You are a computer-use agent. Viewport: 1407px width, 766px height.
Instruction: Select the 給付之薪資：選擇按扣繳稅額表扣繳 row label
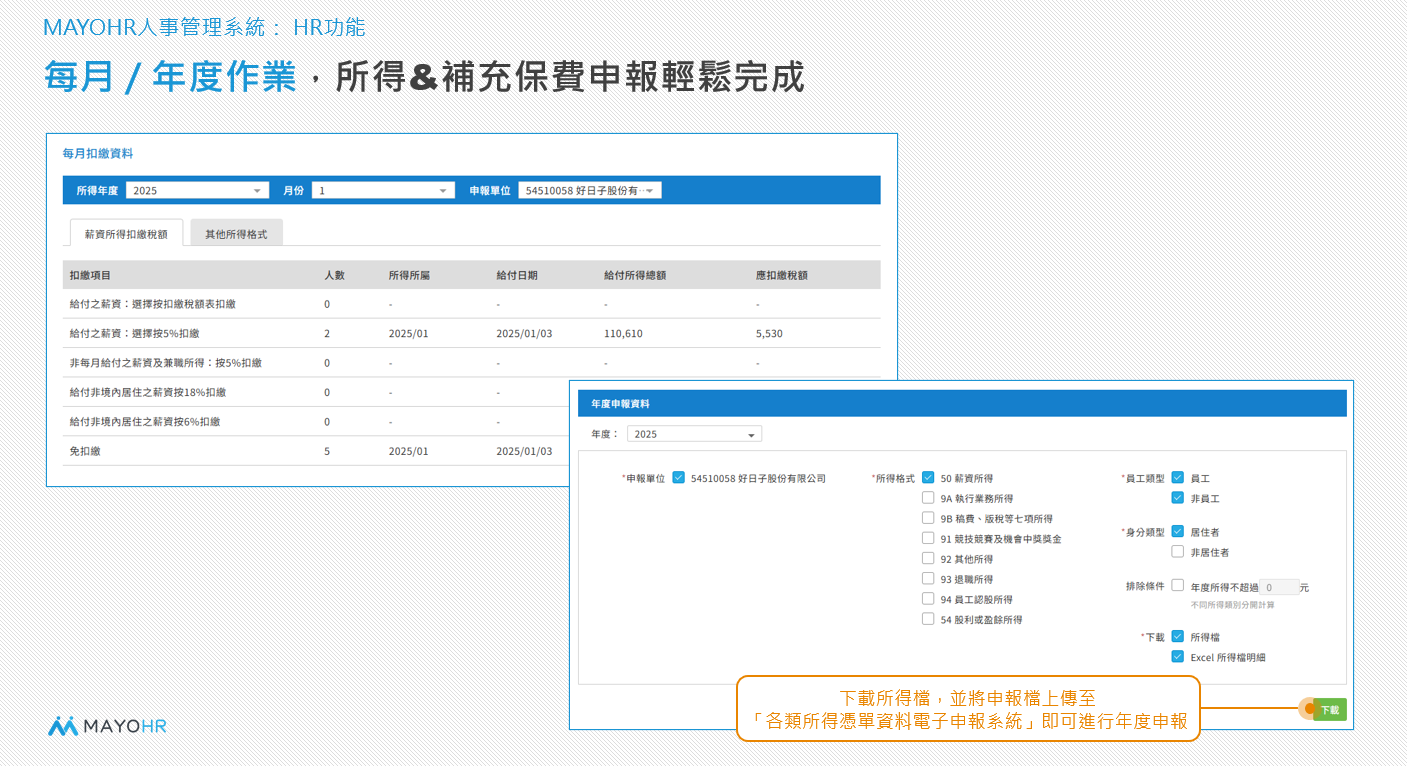(152, 304)
